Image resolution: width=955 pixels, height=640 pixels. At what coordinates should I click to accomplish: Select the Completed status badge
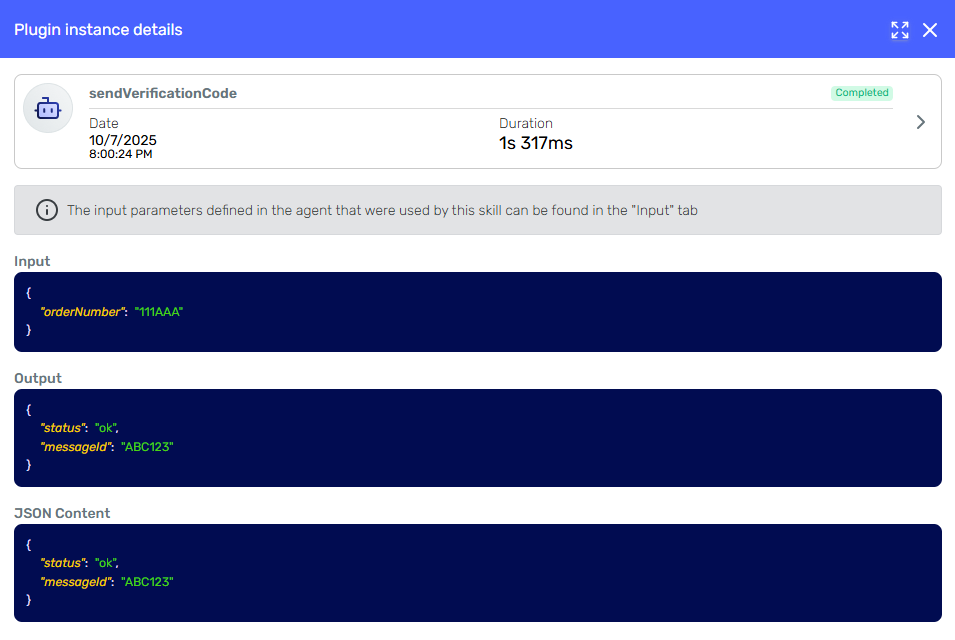[861, 93]
